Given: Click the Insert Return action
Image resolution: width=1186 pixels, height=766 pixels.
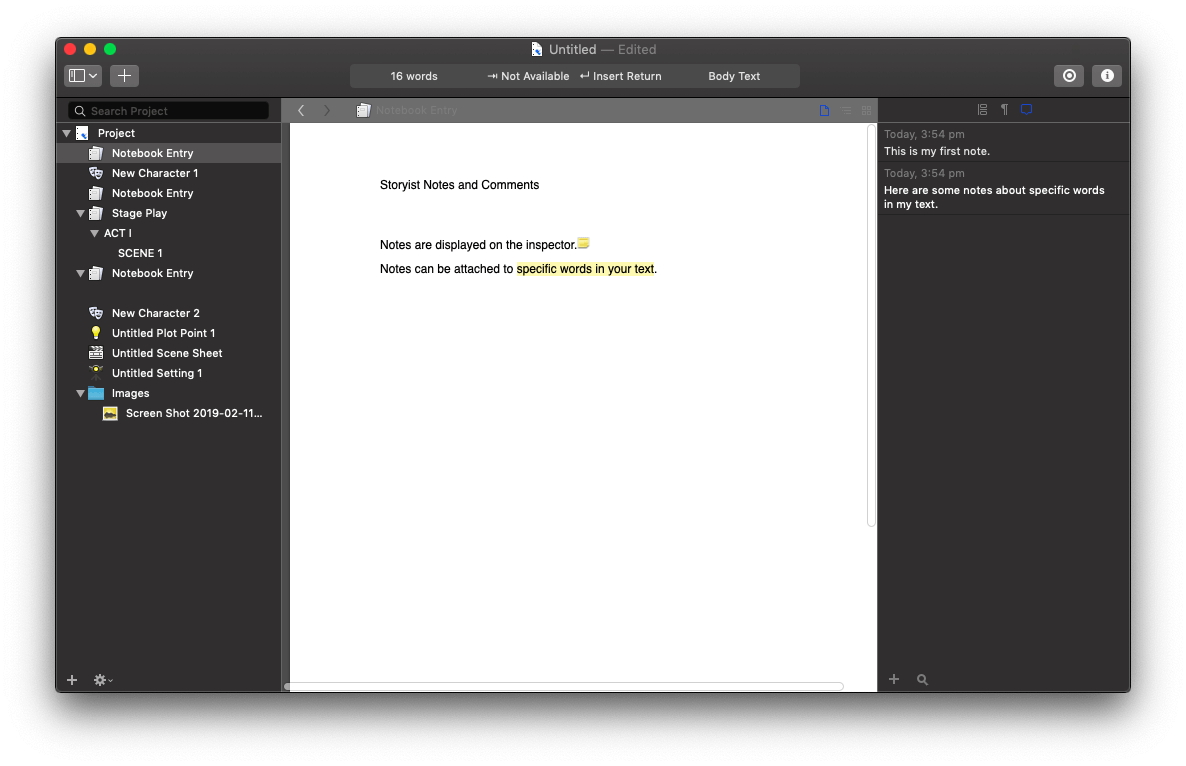Looking at the screenshot, I should click(x=620, y=76).
